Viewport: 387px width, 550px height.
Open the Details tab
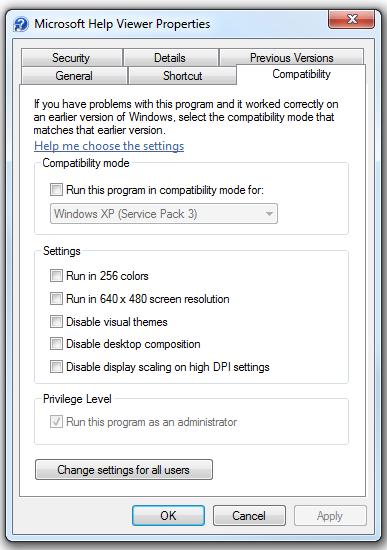(171, 58)
